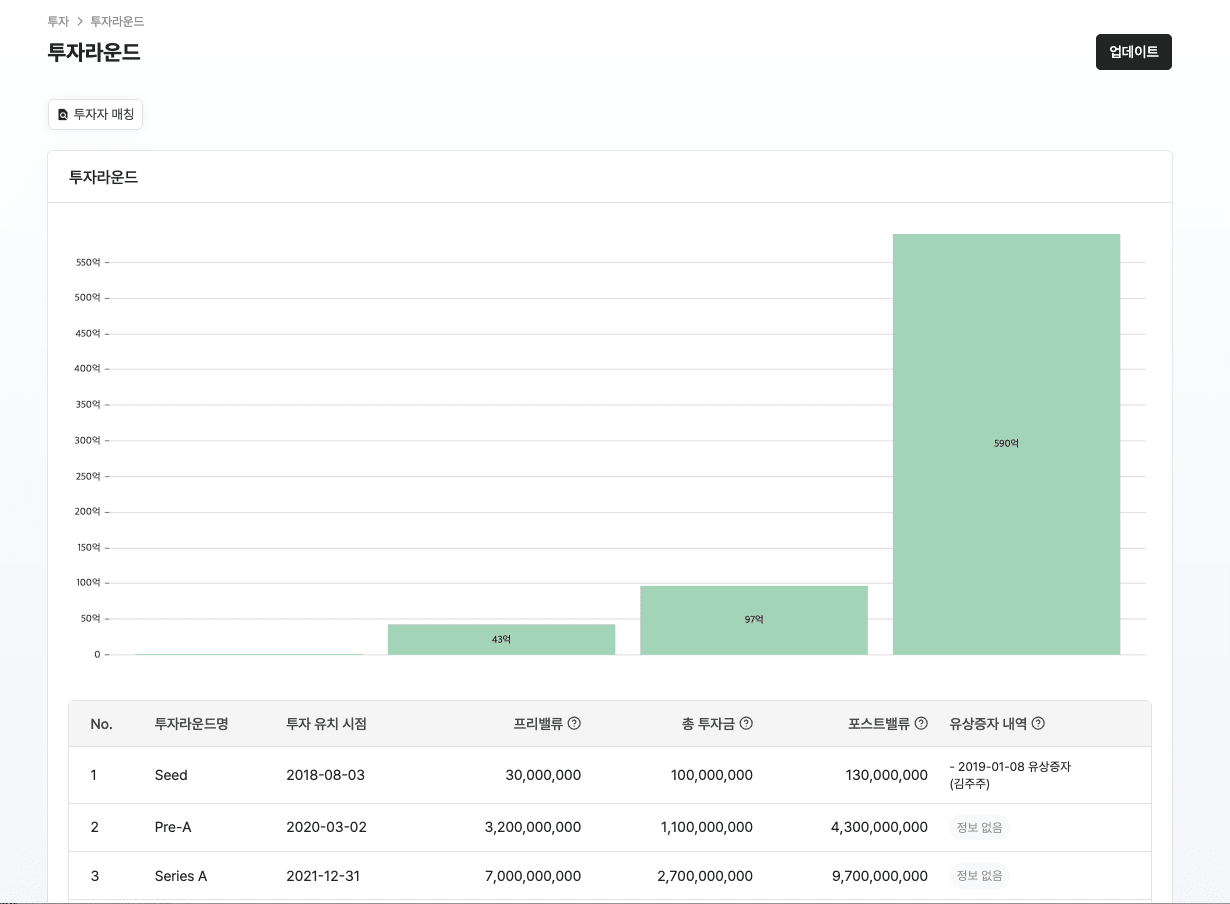Click the 100억 axis label
This screenshot has height=904, width=1230.
(88, 582)
